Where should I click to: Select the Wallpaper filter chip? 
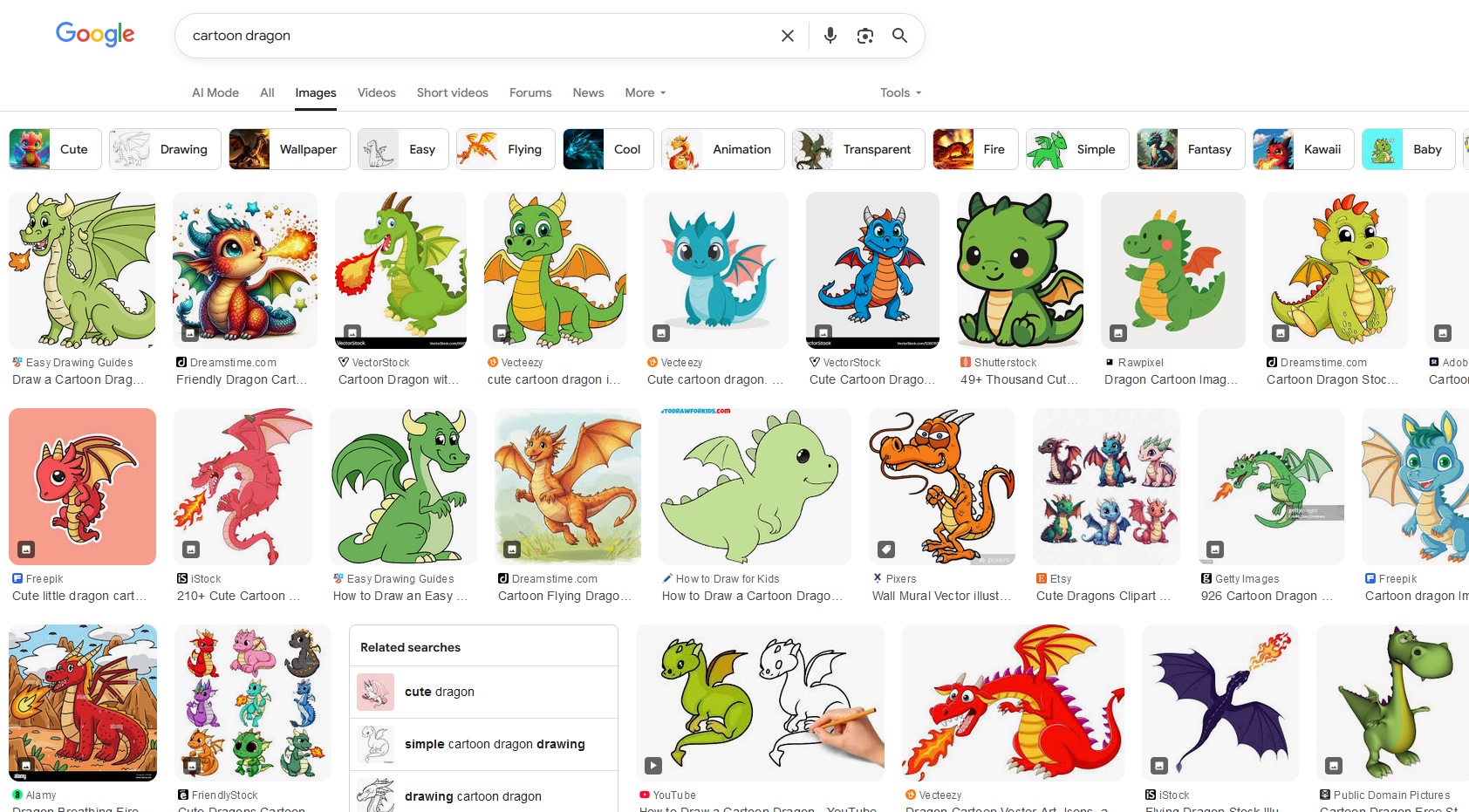point(290,149)
